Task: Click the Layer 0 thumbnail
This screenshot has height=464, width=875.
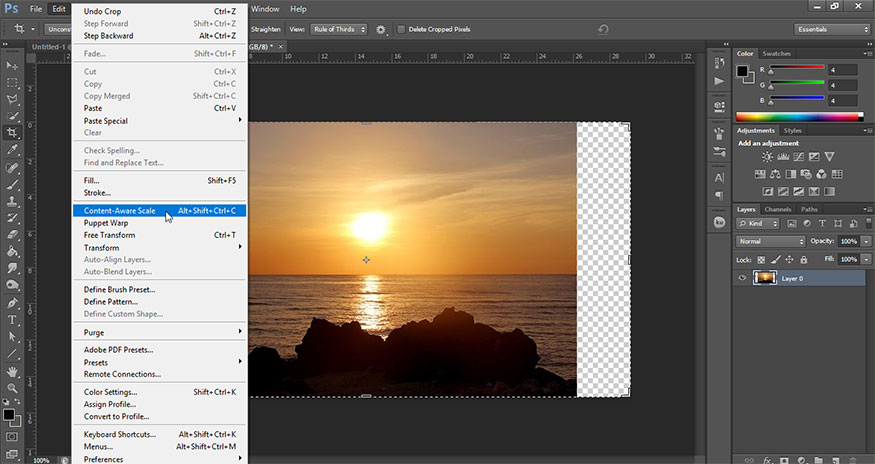Action: (x=766, y=278)
